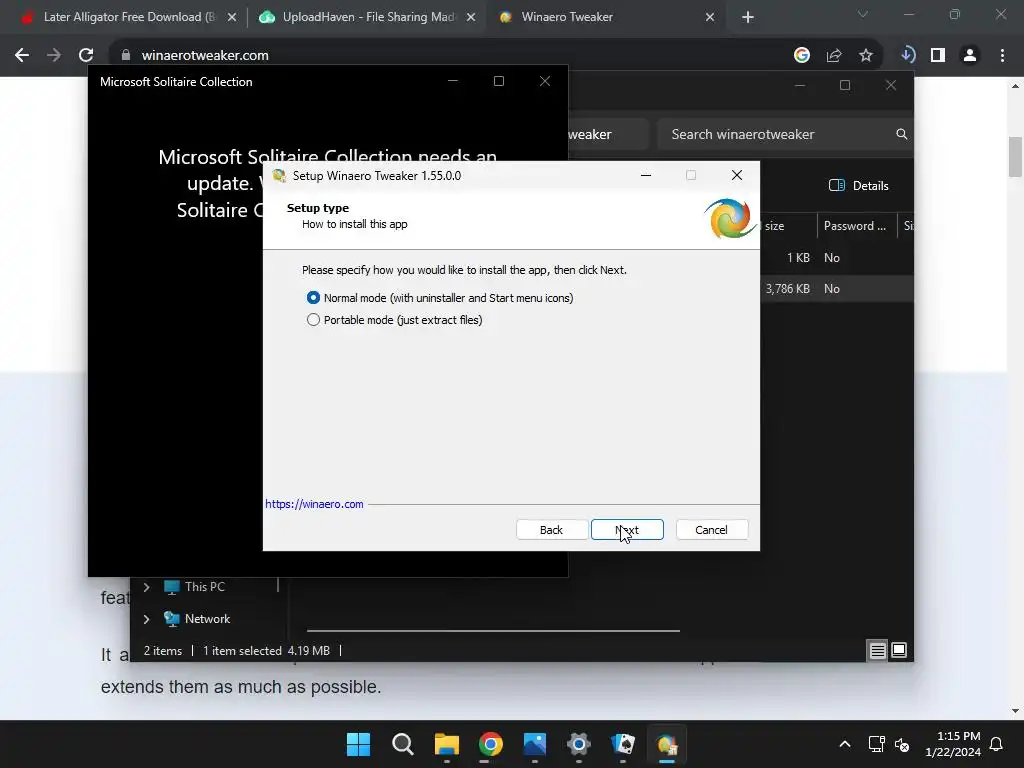Open Chrome tab search dropdown arrow
1024x768 pixels.
pos(863,14)
